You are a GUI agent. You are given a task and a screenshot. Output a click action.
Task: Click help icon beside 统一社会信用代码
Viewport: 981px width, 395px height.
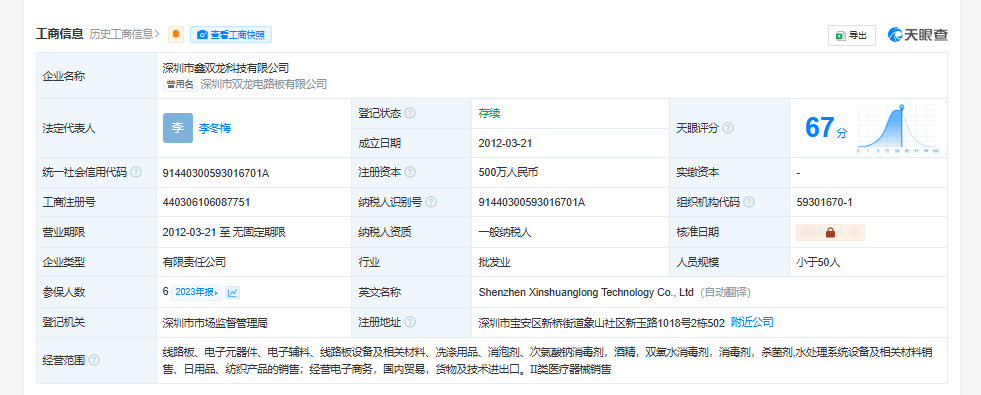tap(135, 172)
